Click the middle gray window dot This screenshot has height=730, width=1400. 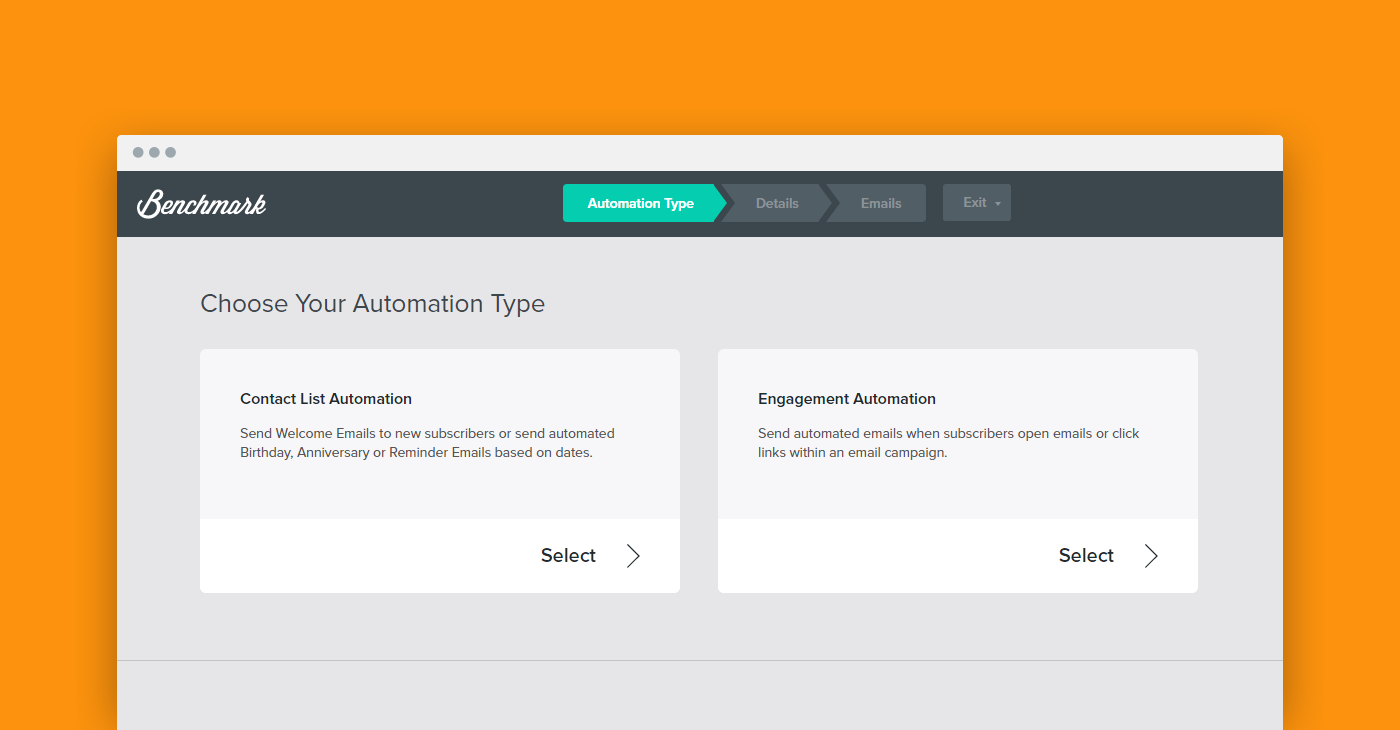point(154,152)
